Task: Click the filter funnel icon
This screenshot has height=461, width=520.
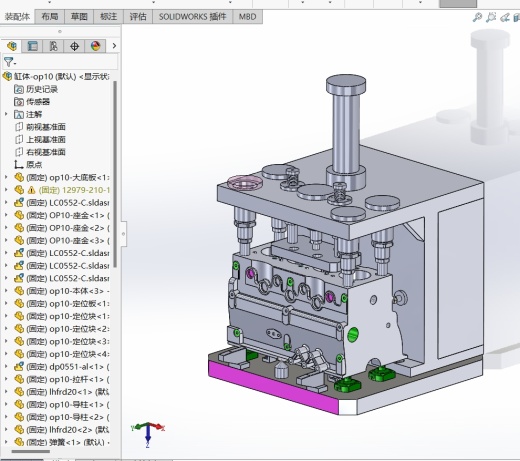Action: point(8,62)
